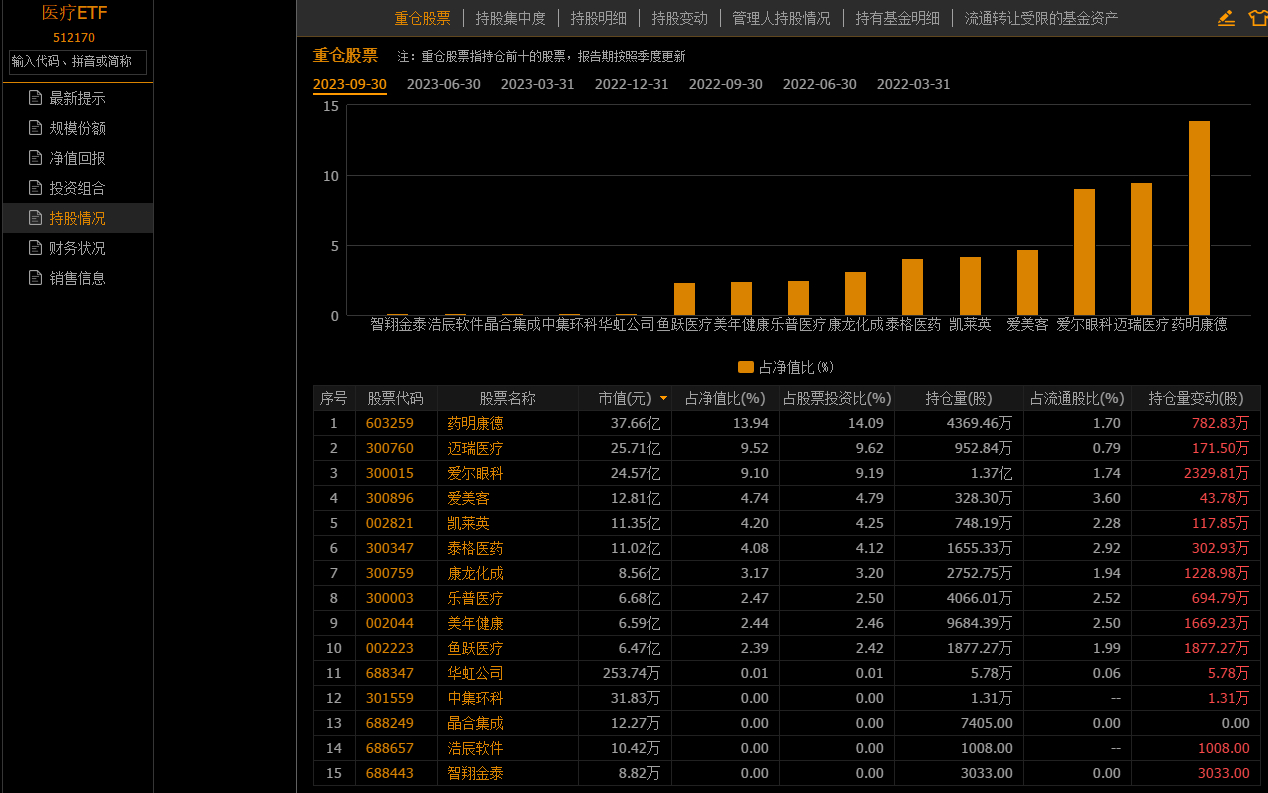Click document icon beside 财务状况
The image size is (1268, 793).
click(36, 248)
